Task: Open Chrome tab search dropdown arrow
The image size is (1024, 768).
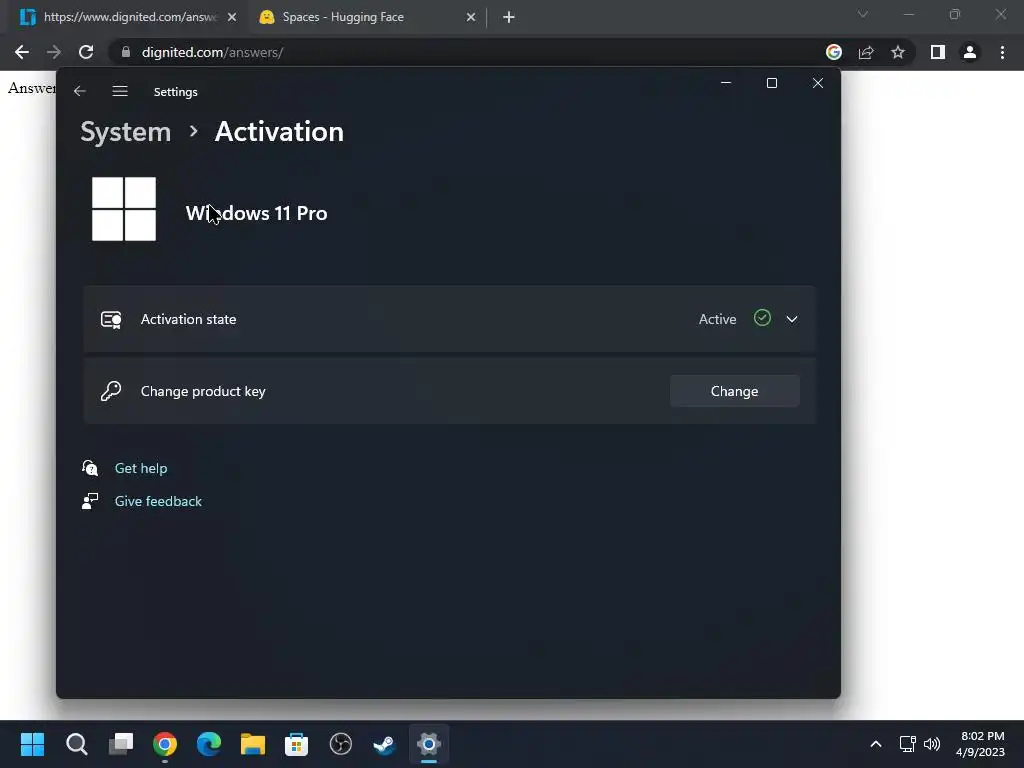Action: point(863,14)
